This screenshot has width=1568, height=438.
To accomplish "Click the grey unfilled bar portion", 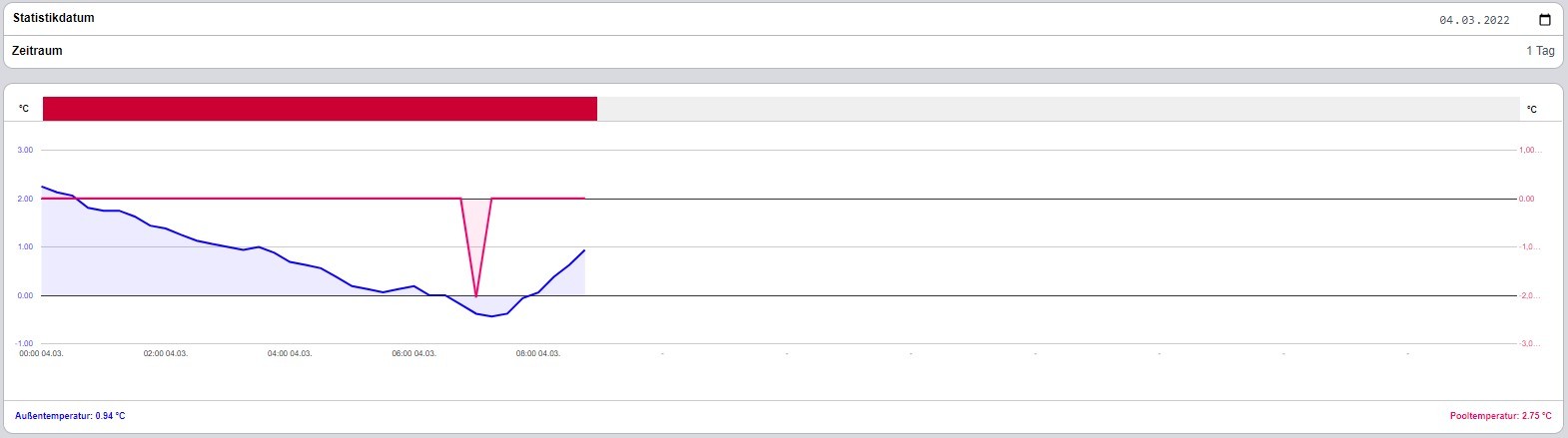I will 1059,109.
